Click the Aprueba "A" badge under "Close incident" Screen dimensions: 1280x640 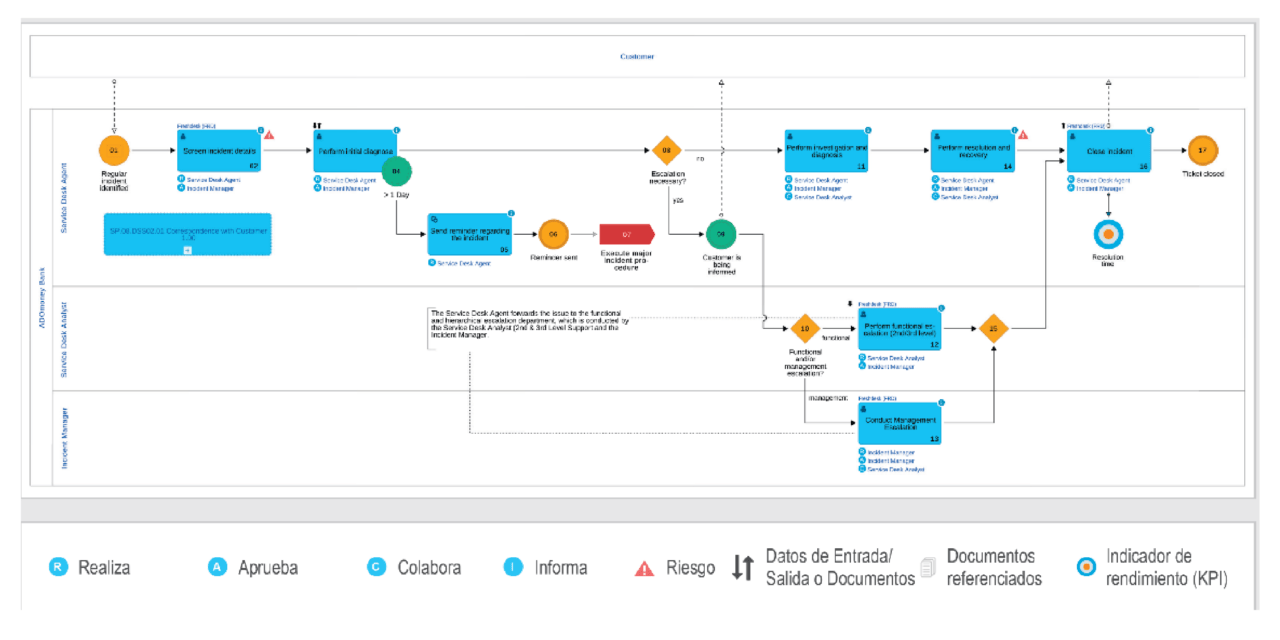[1070, 189]
